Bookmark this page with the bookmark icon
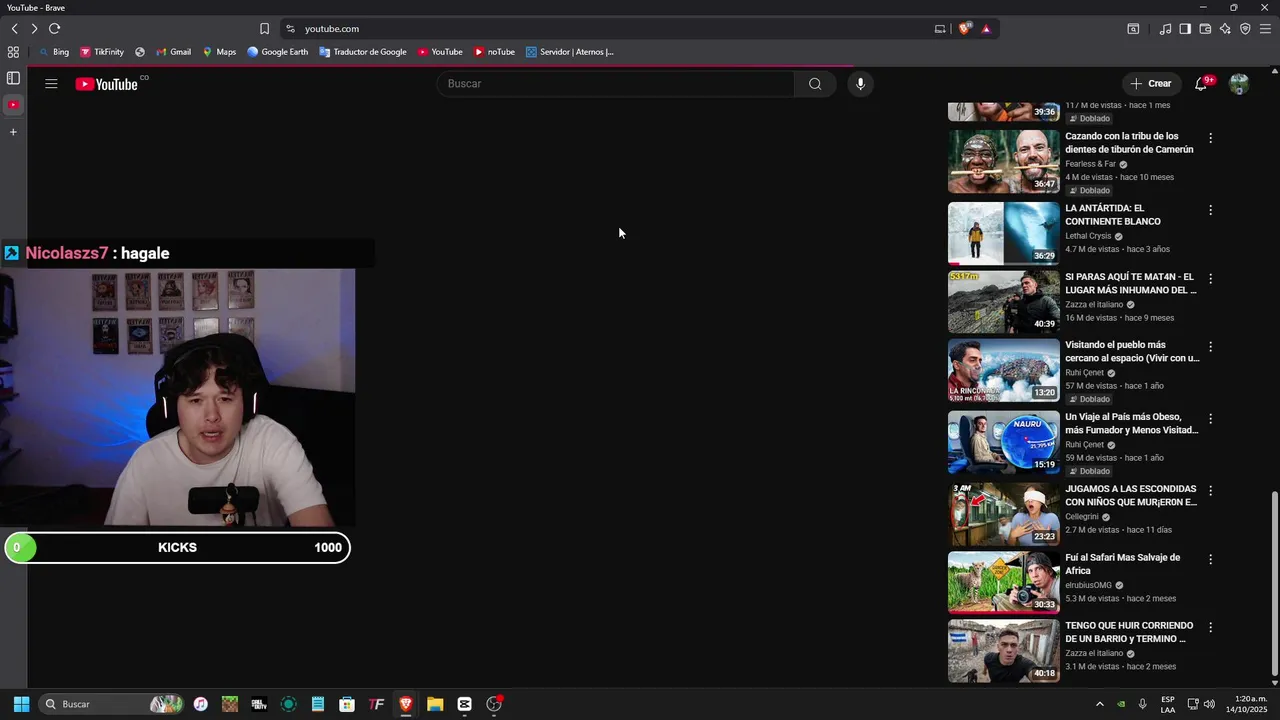 (x=264, y=29)
